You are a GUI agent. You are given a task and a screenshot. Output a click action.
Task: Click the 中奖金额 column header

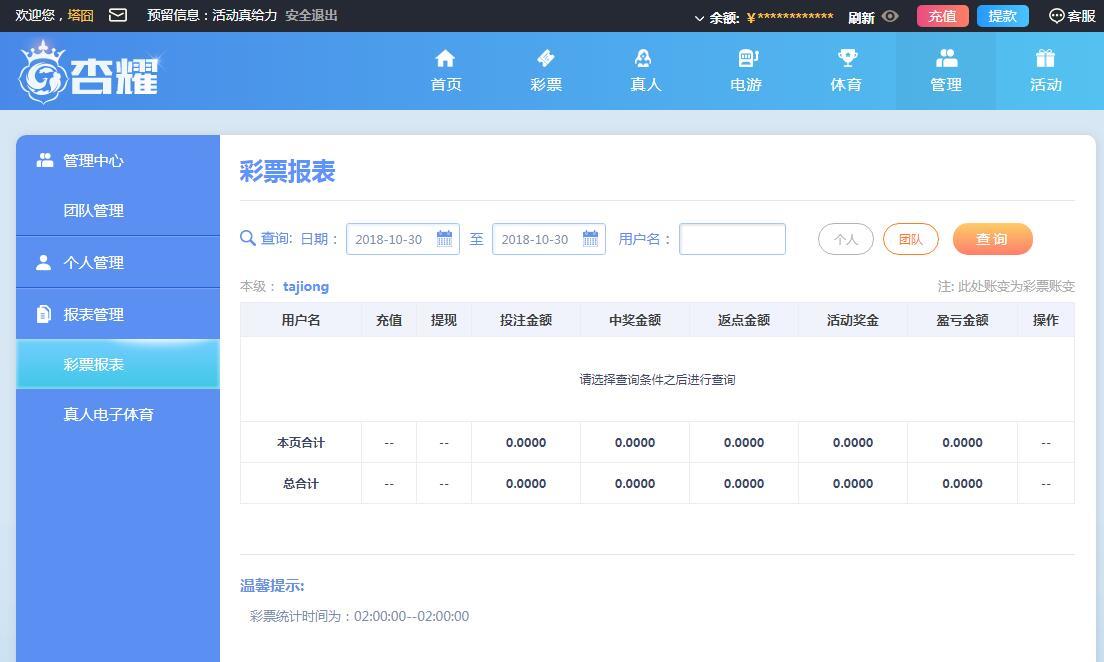tap(635, 320)
